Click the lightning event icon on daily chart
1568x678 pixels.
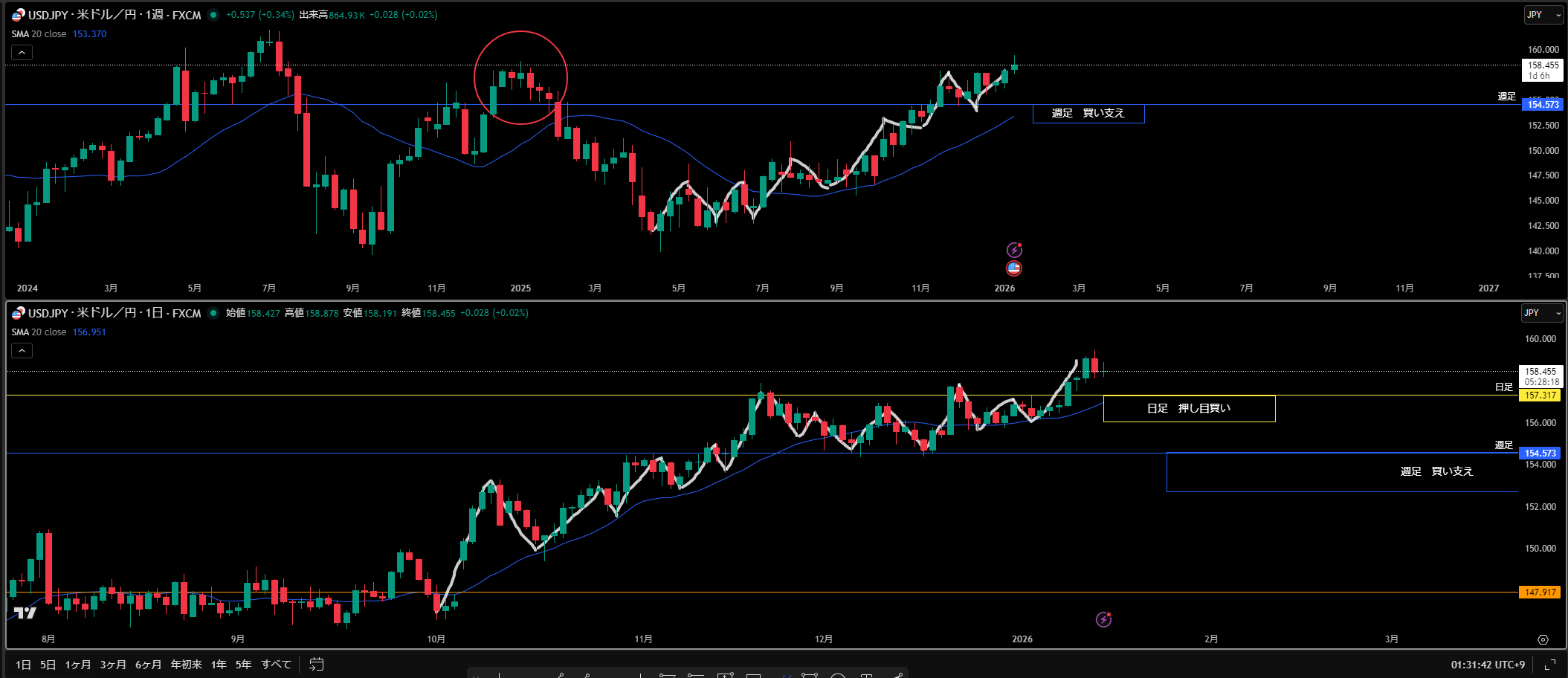[1103, 619]
